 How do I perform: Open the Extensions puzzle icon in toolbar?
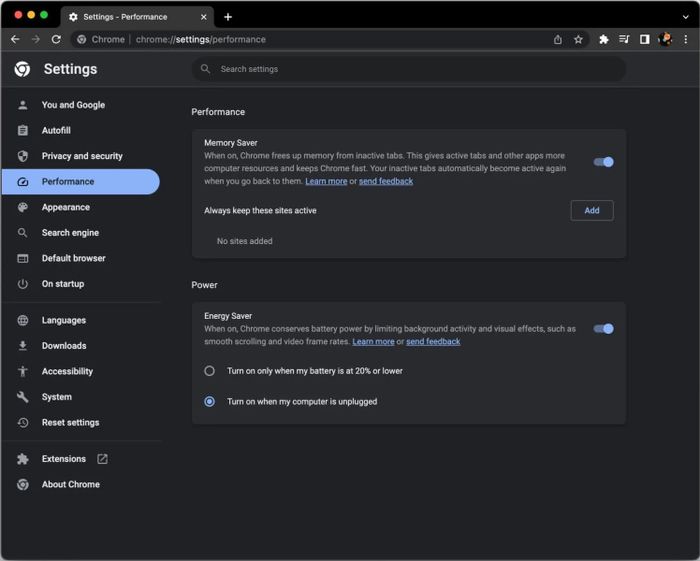coord(604,39)
